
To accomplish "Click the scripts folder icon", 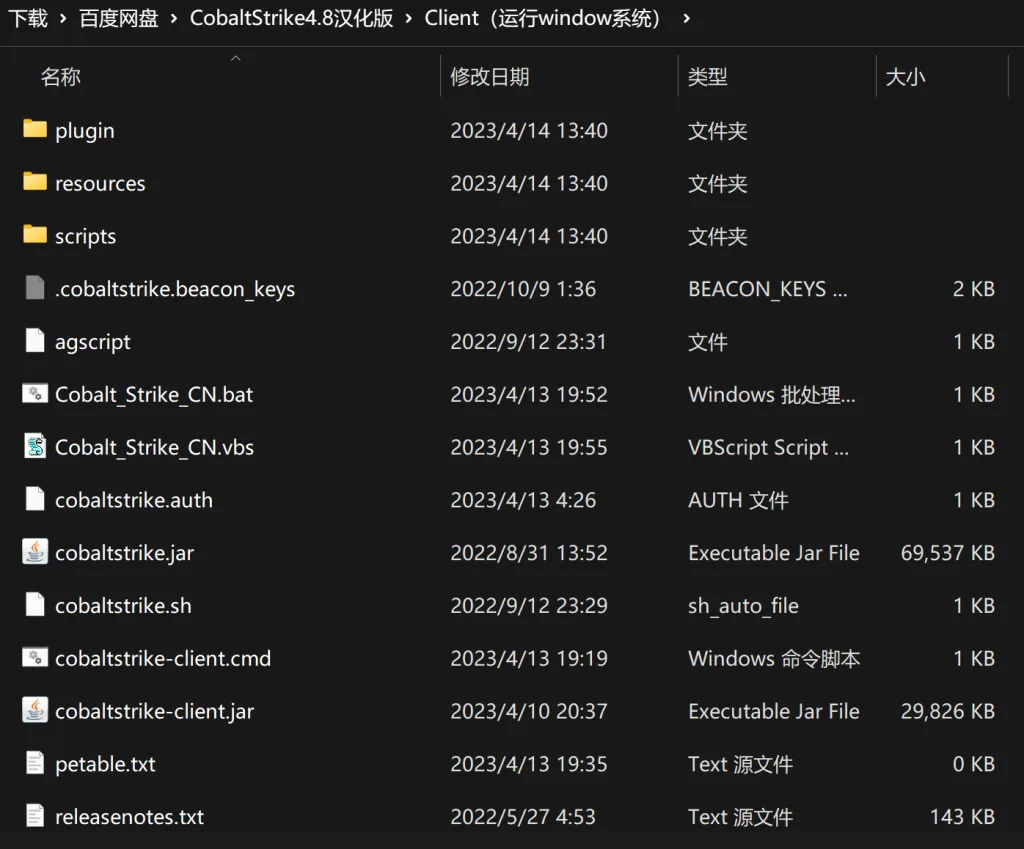I will coord(35,234).
